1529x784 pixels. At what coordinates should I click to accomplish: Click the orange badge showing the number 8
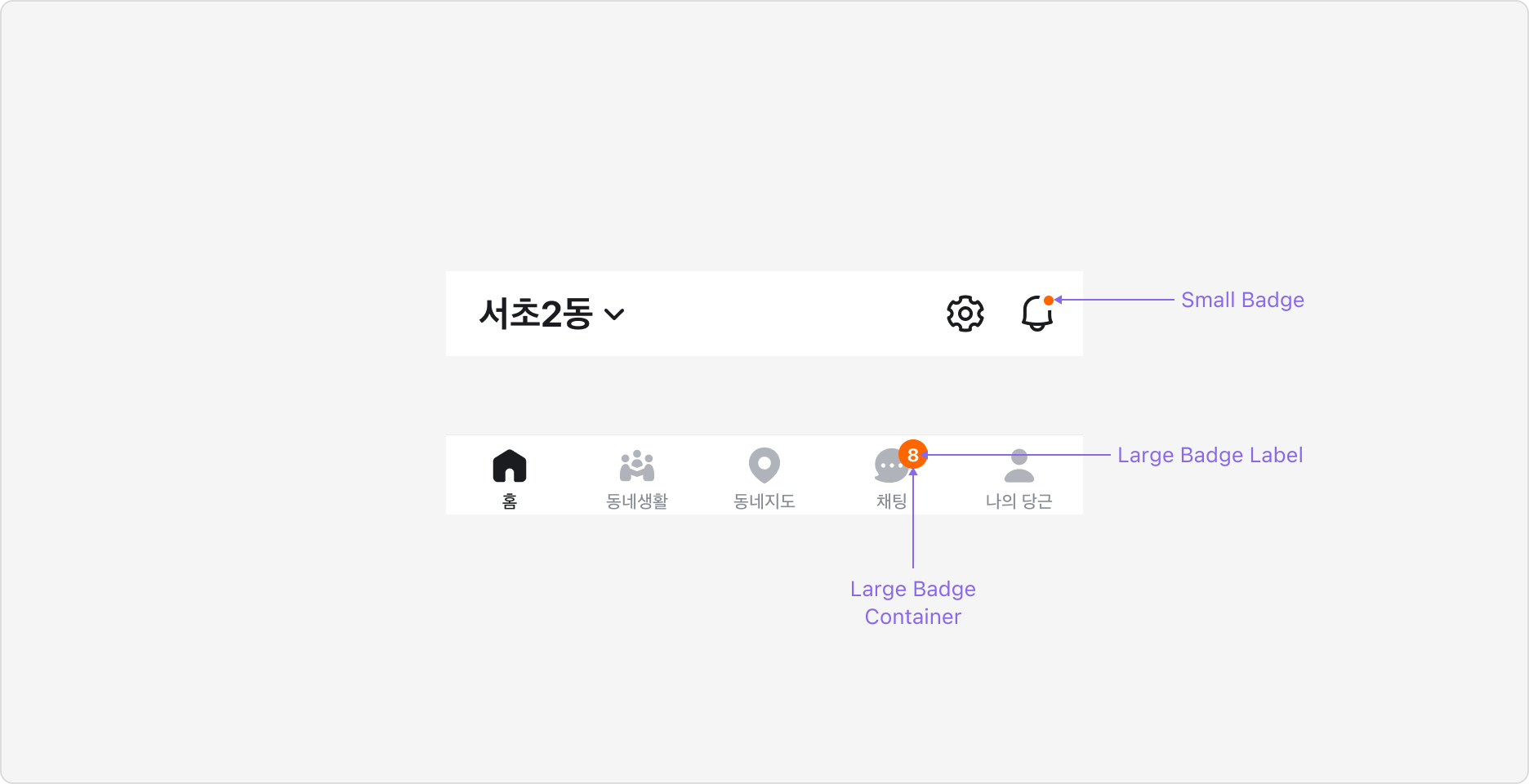tap(912, 454)
